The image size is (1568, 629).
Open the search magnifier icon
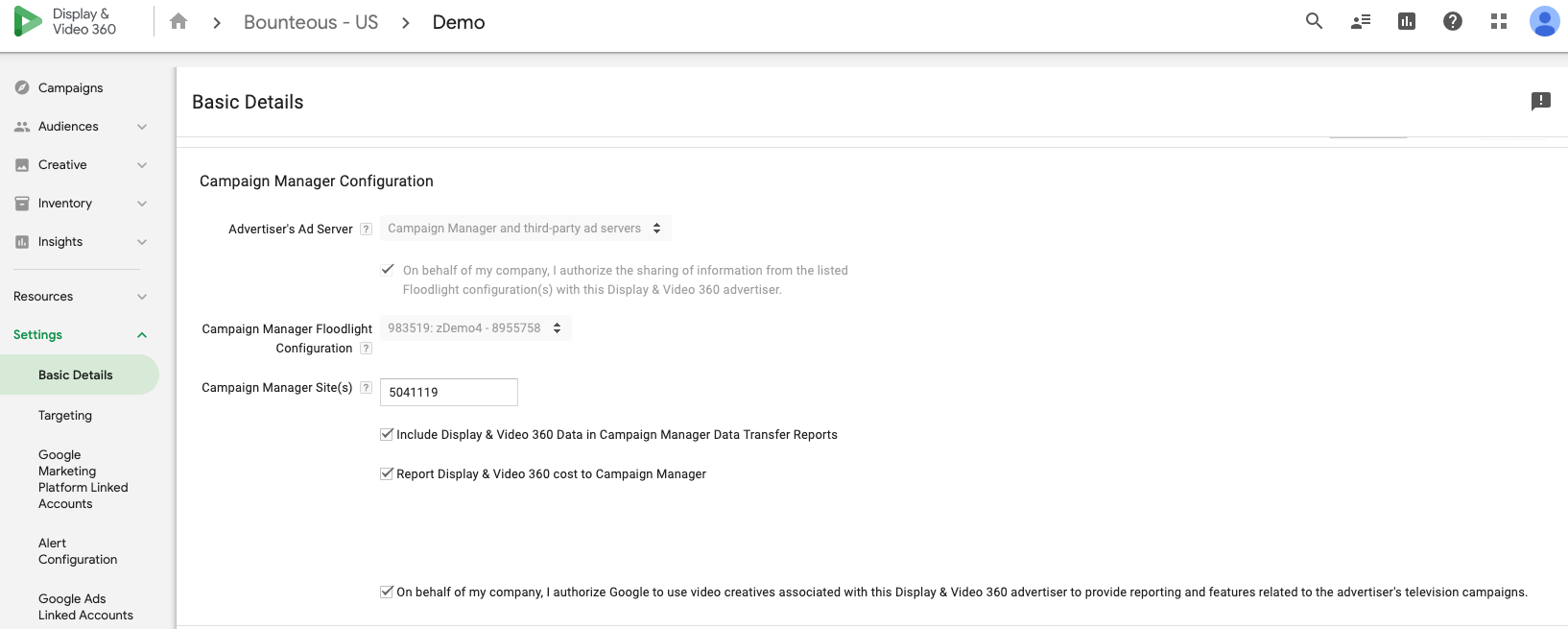coord(1315,21)
